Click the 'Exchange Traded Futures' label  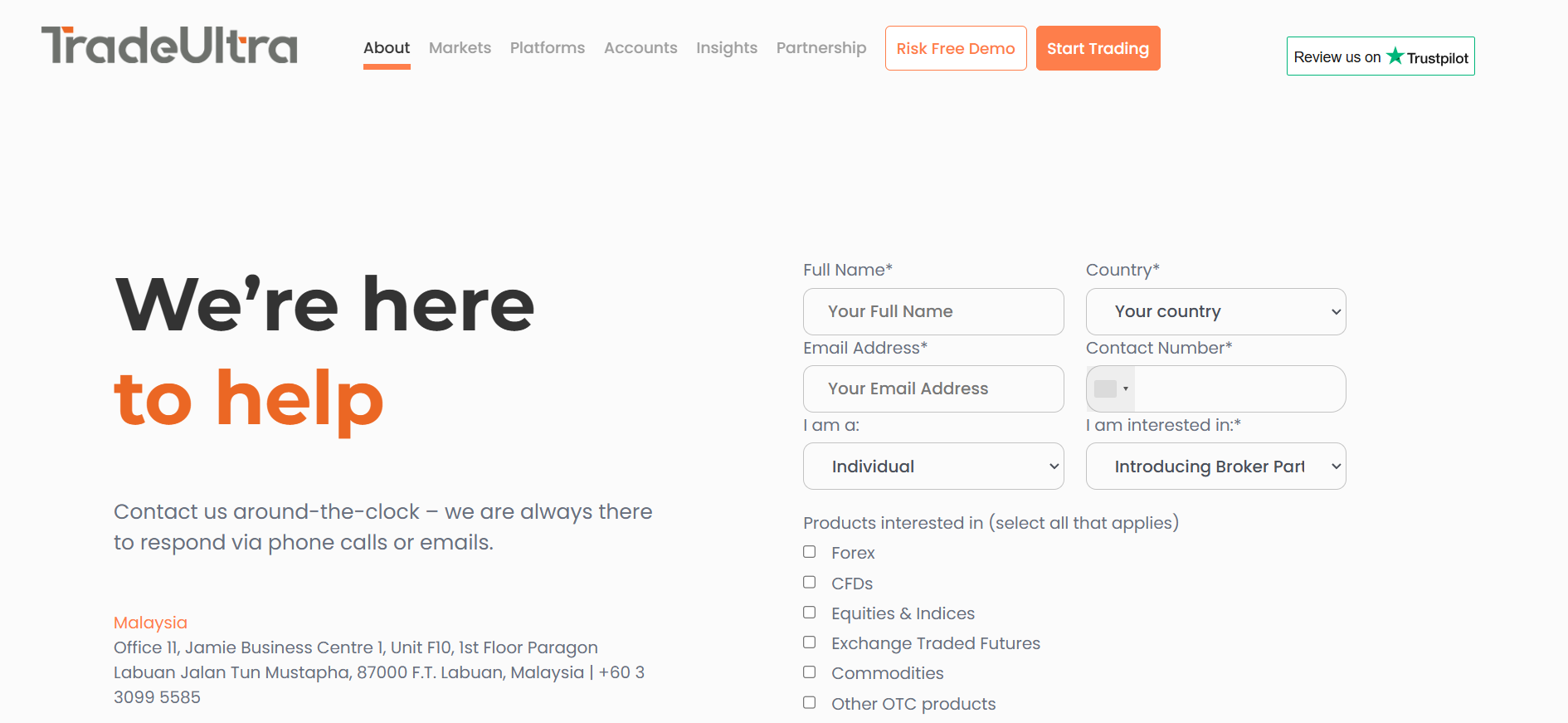click(936, 643)
